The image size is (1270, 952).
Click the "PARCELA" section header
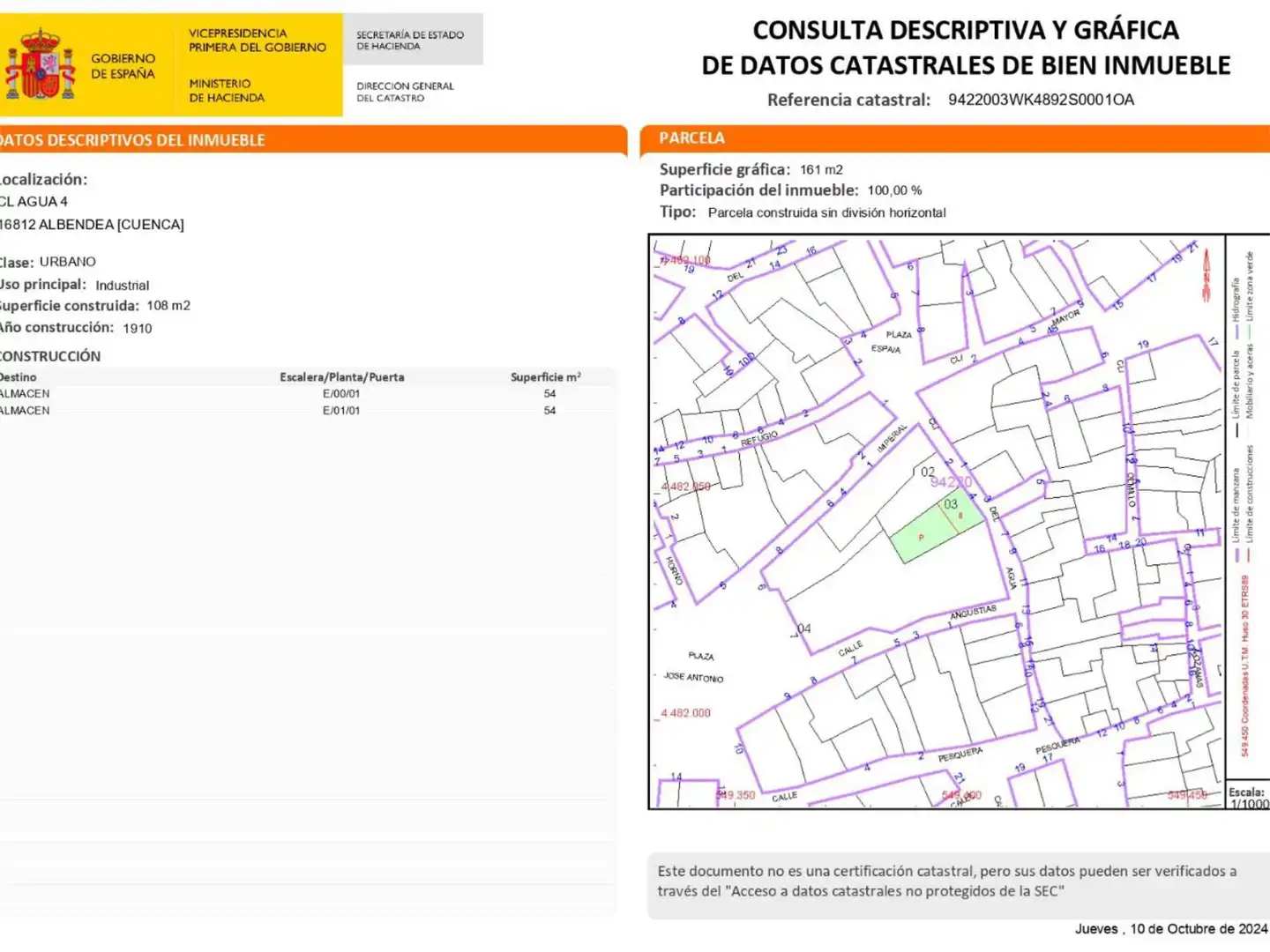[x=692, y=138]
